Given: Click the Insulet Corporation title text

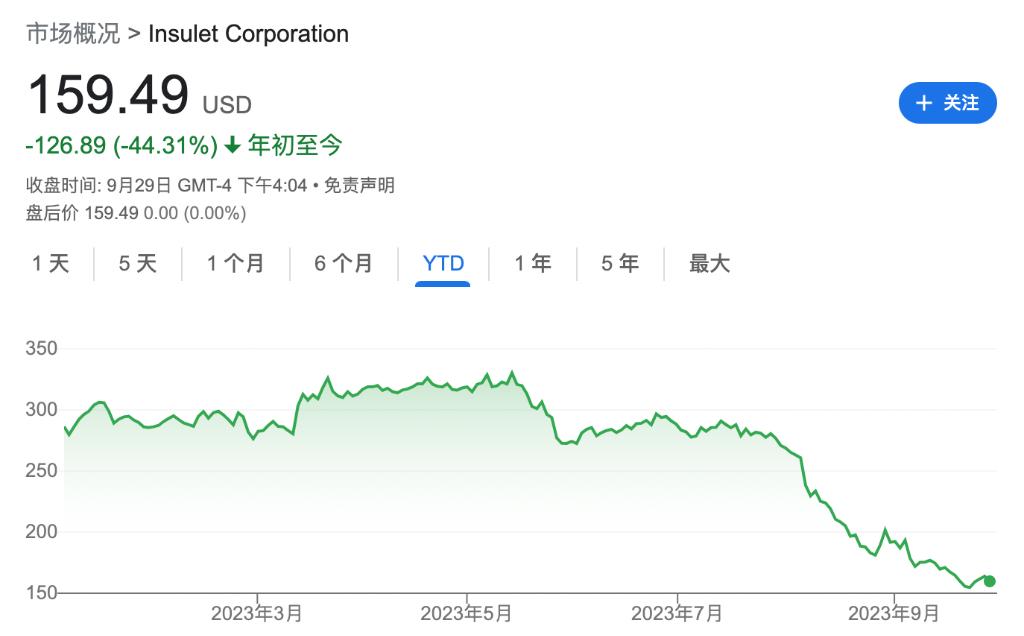Looking at the screenshot, I should pos(248,33).
